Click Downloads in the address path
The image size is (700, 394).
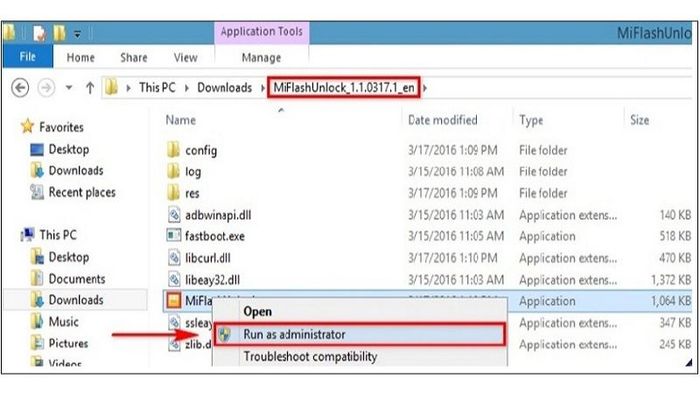(x=225, y=87)
